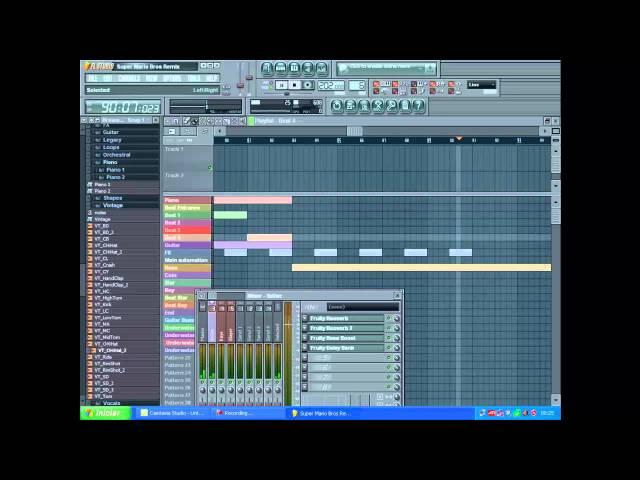Open the OPTIONS menu
This screenshot has height=480, width=640.
click(172, 78)
